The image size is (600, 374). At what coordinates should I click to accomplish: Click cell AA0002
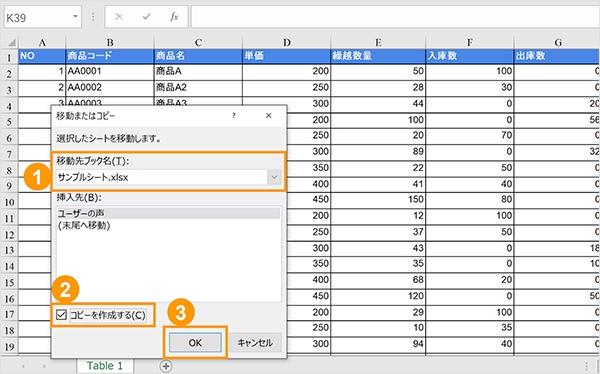tap(110, 88)
